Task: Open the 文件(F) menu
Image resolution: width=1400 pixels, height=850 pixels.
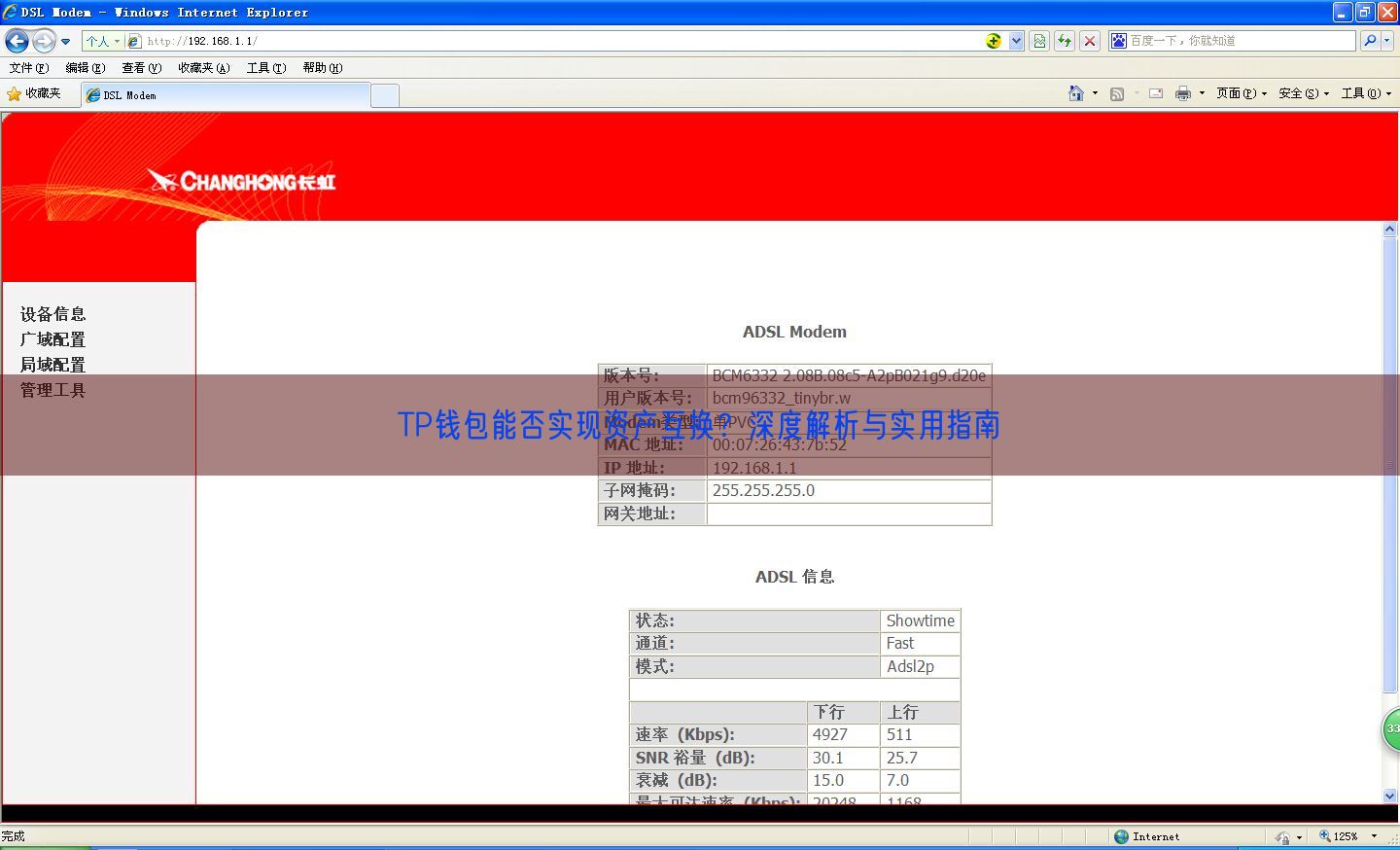Action: (x=28, y=68)
